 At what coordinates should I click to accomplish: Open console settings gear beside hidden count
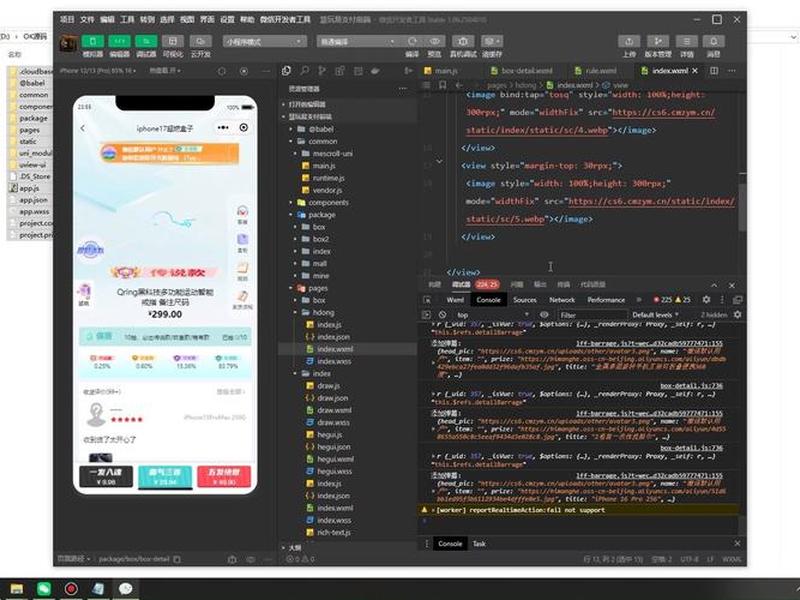(737, 315)
